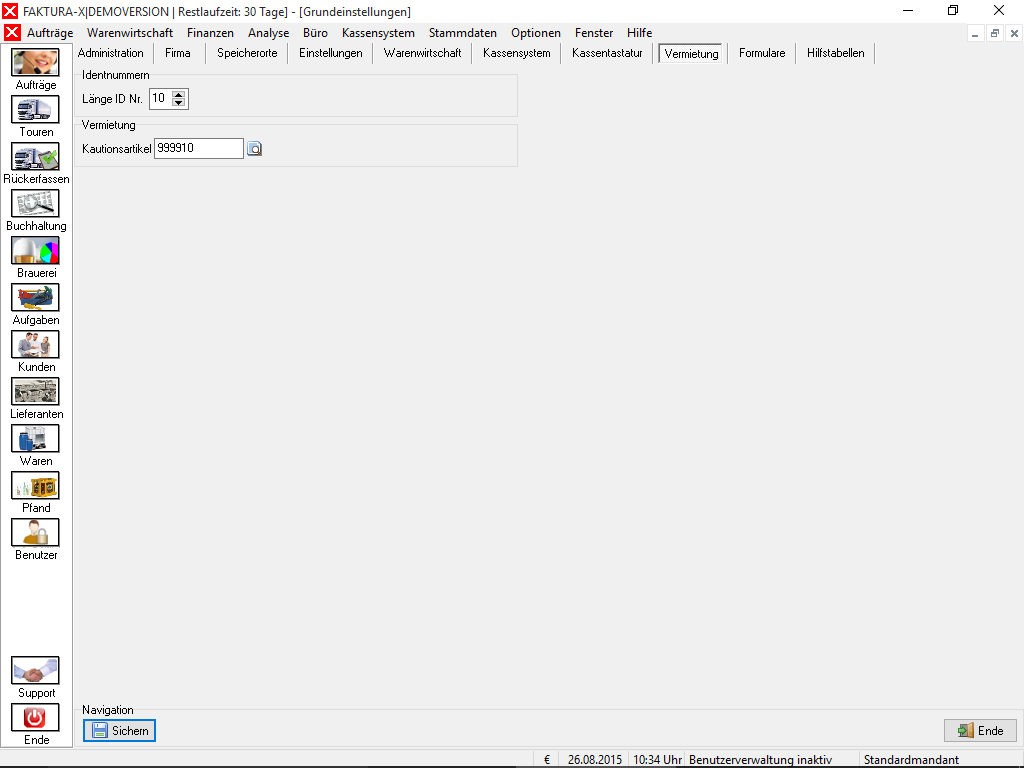Open the Kunden sidebar icon

coord(35,344)
